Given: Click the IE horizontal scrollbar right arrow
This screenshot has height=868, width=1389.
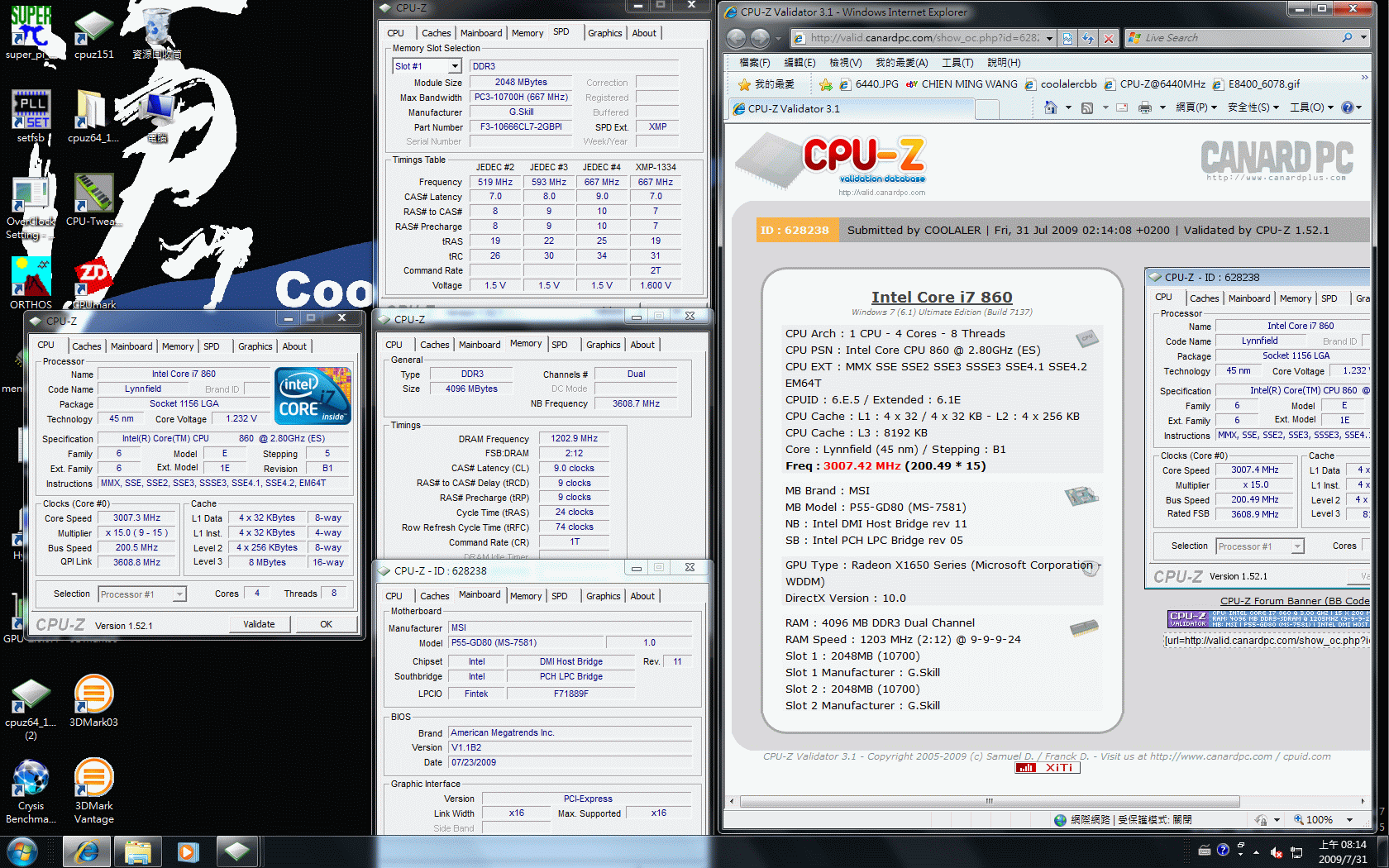Looking at the screenshot, I should 1363,801.
